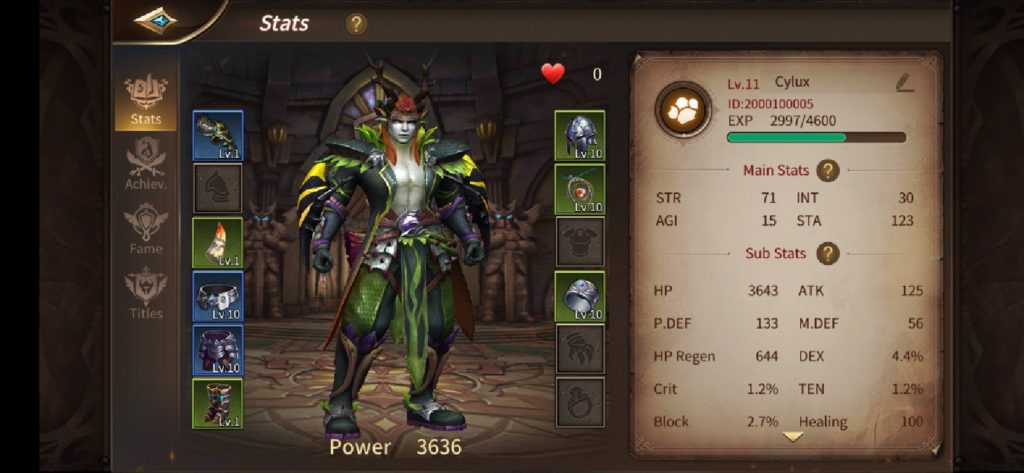Open the equipped silver ring slot
This screenshot has width=1024, height=473.
(579, 297)
